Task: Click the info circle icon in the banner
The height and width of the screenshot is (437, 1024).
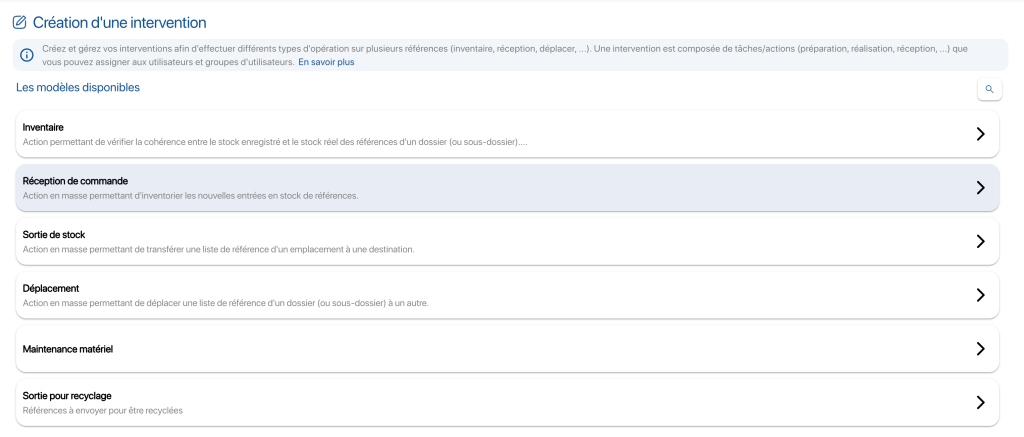Action: [x=27, y=55]
